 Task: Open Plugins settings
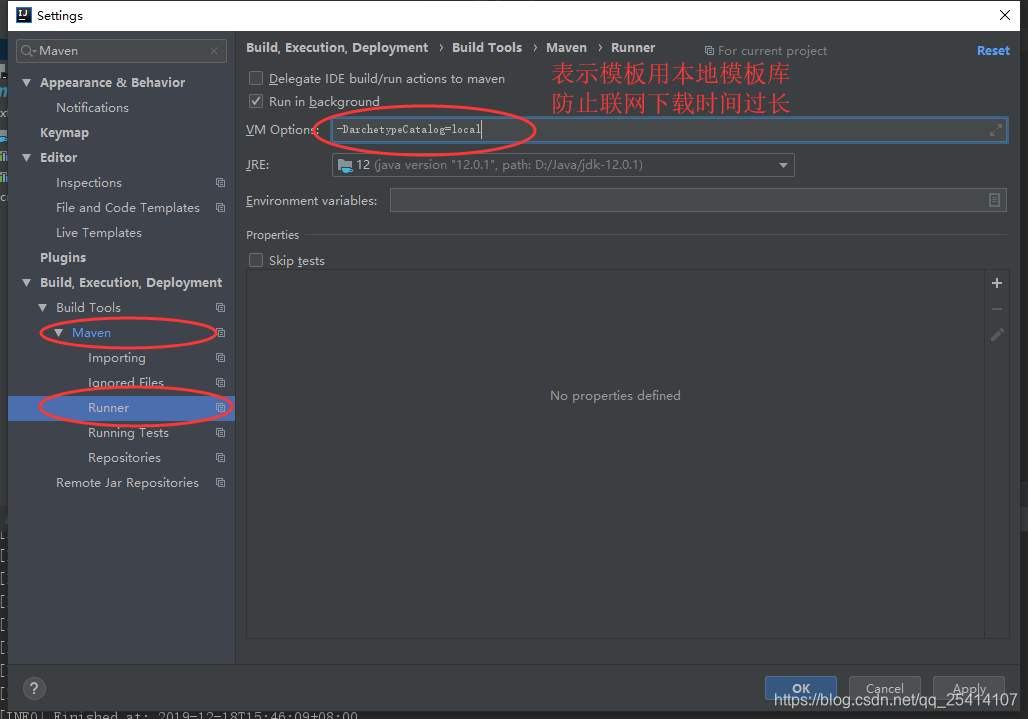click(63, 258)
